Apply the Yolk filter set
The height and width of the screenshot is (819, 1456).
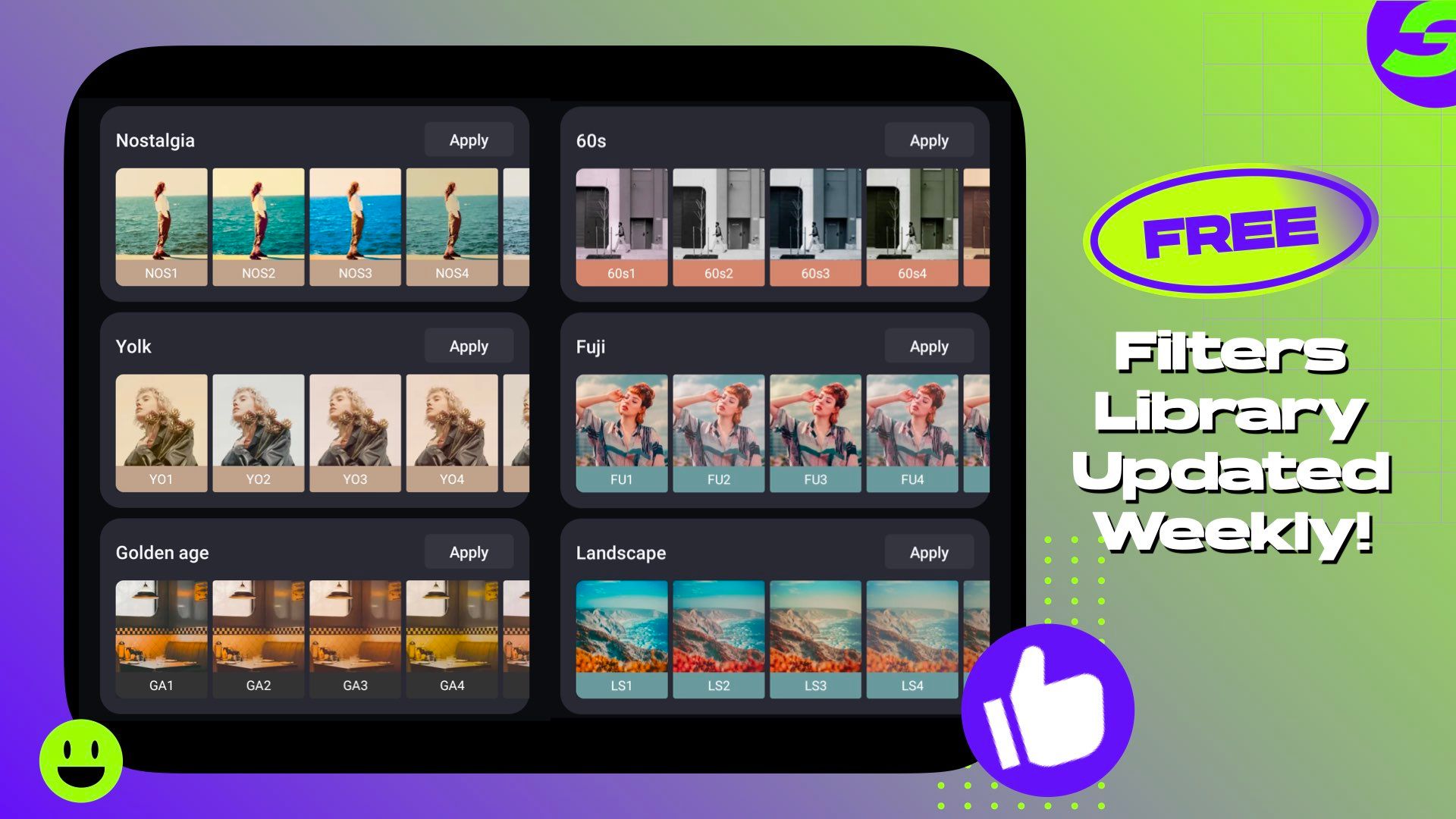click(x=469, y=346)
